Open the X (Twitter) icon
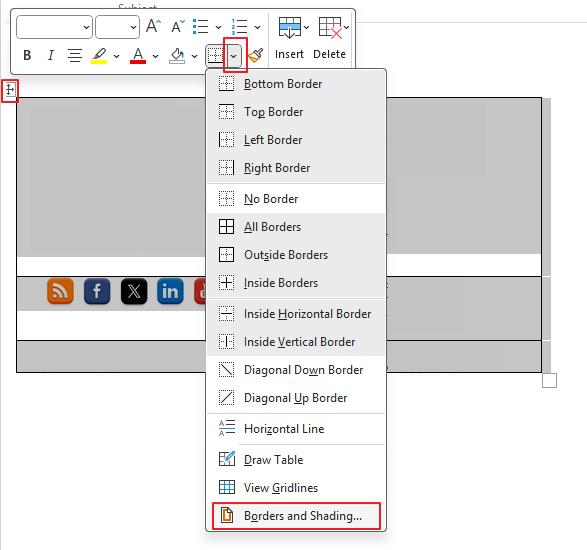The width and height of the screenshot is (587, 550). point(134,291)
